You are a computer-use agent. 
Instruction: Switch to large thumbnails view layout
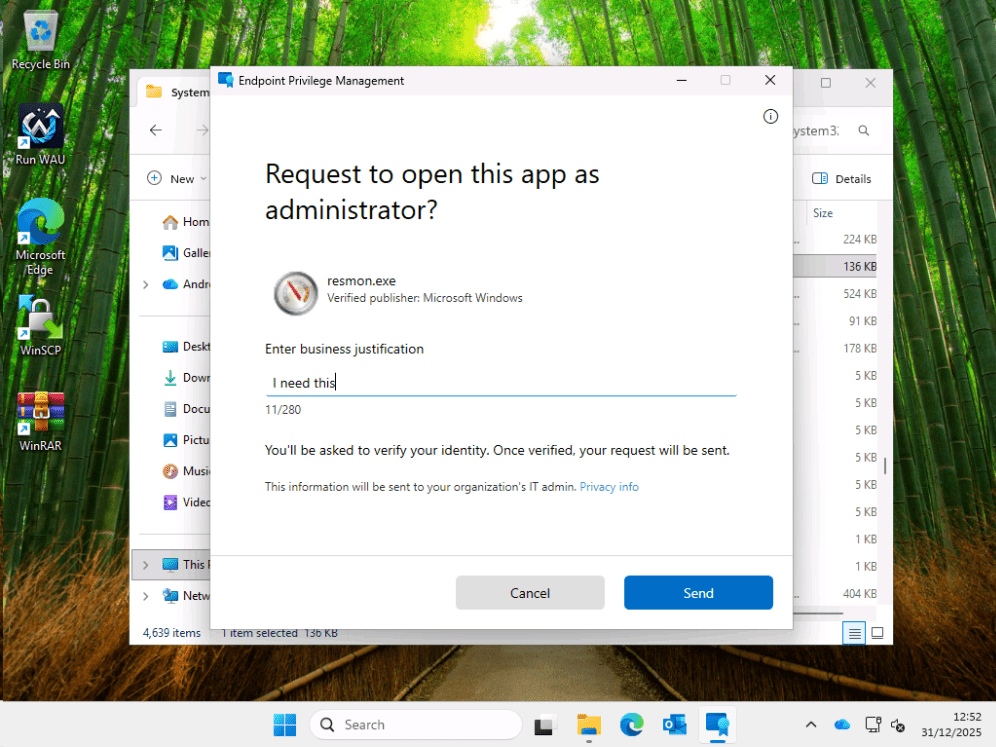877,633
